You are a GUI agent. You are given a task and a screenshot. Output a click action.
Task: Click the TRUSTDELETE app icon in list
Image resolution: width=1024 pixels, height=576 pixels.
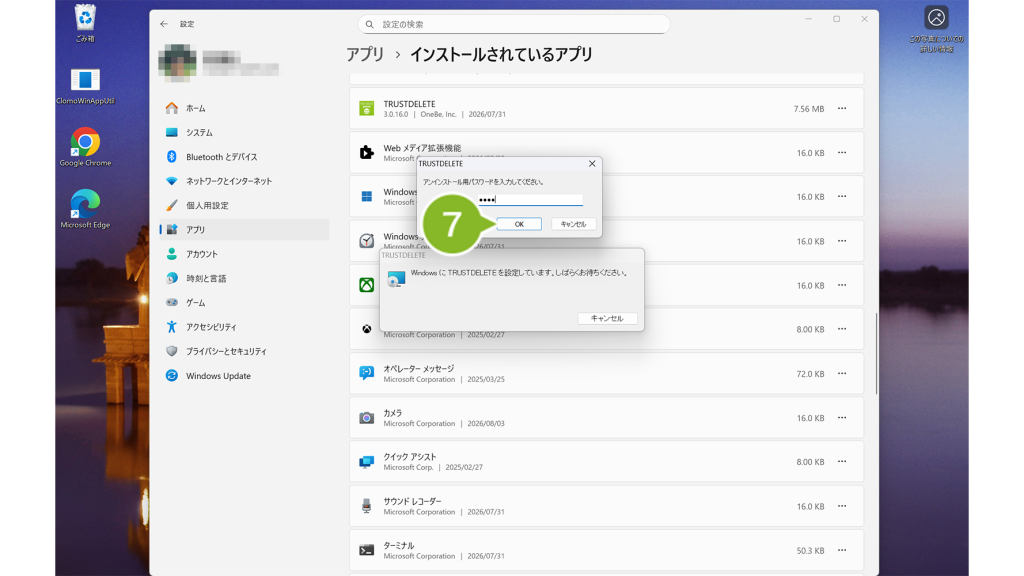click(366, 108)
